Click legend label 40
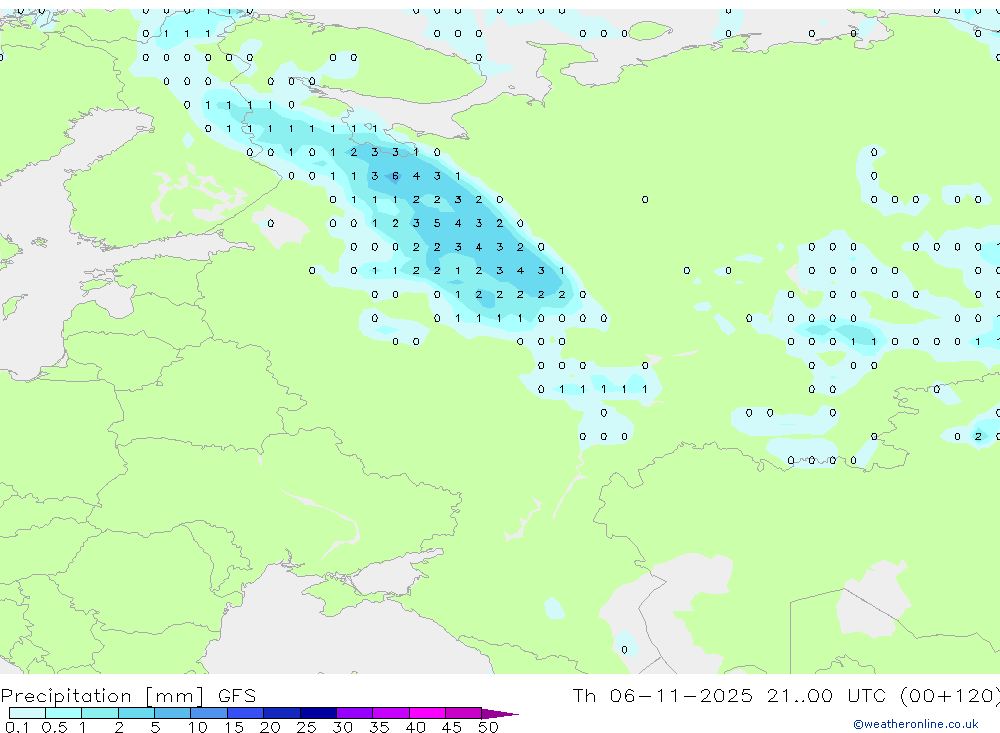 tap(415, 727)
